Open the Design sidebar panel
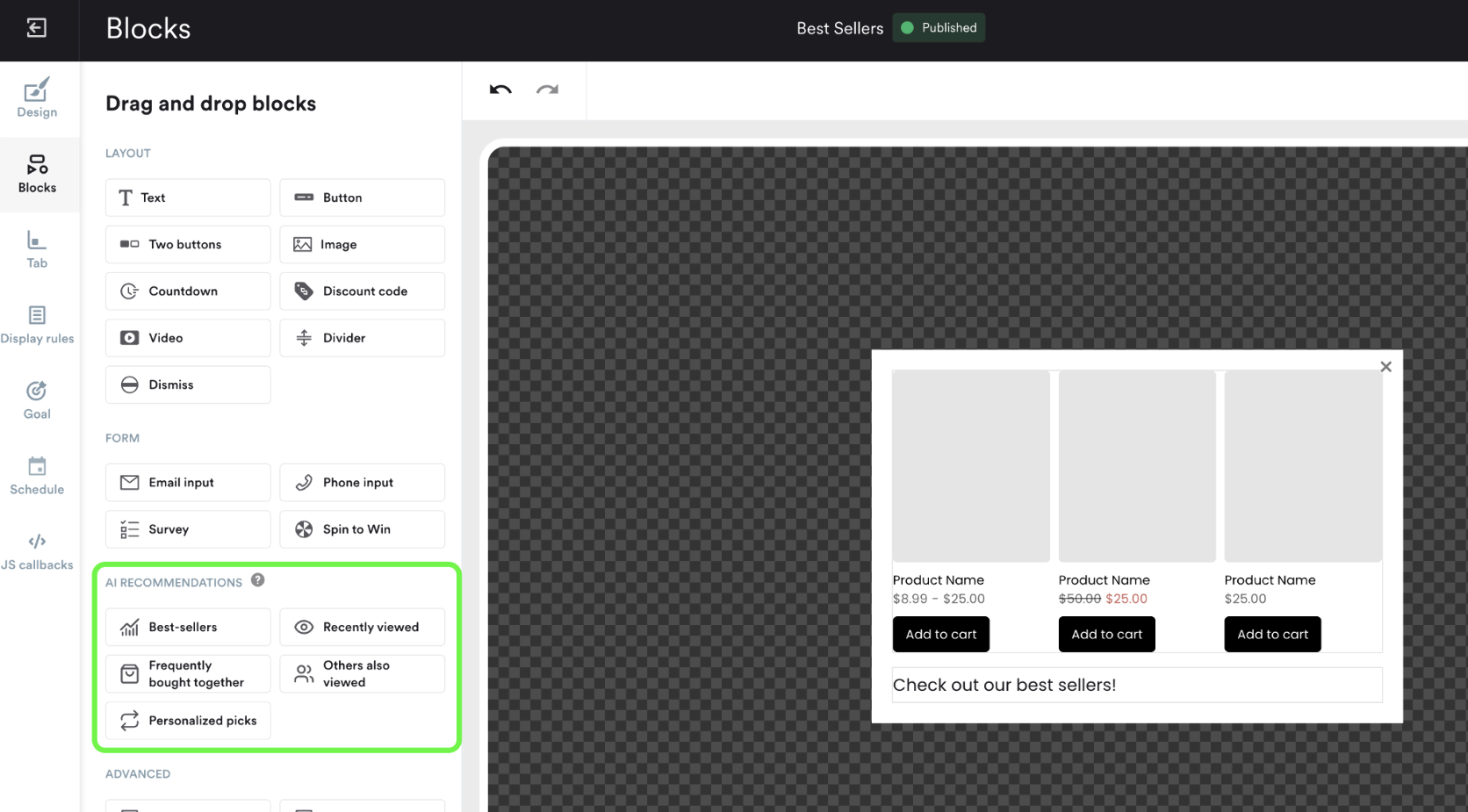Viewport: 1468px width, 812px height. (x=37, y=97)
